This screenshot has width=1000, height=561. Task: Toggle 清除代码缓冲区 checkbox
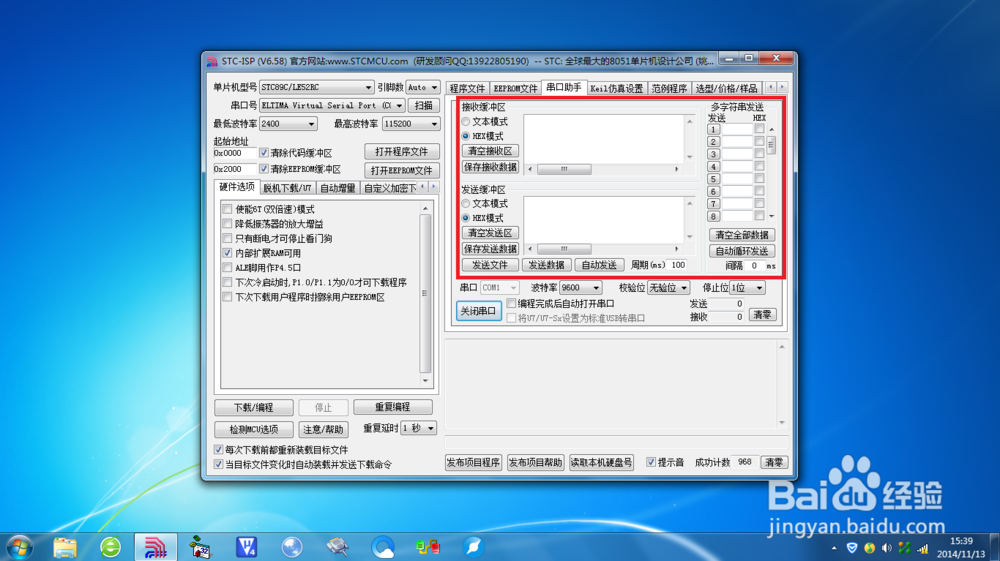264,153
